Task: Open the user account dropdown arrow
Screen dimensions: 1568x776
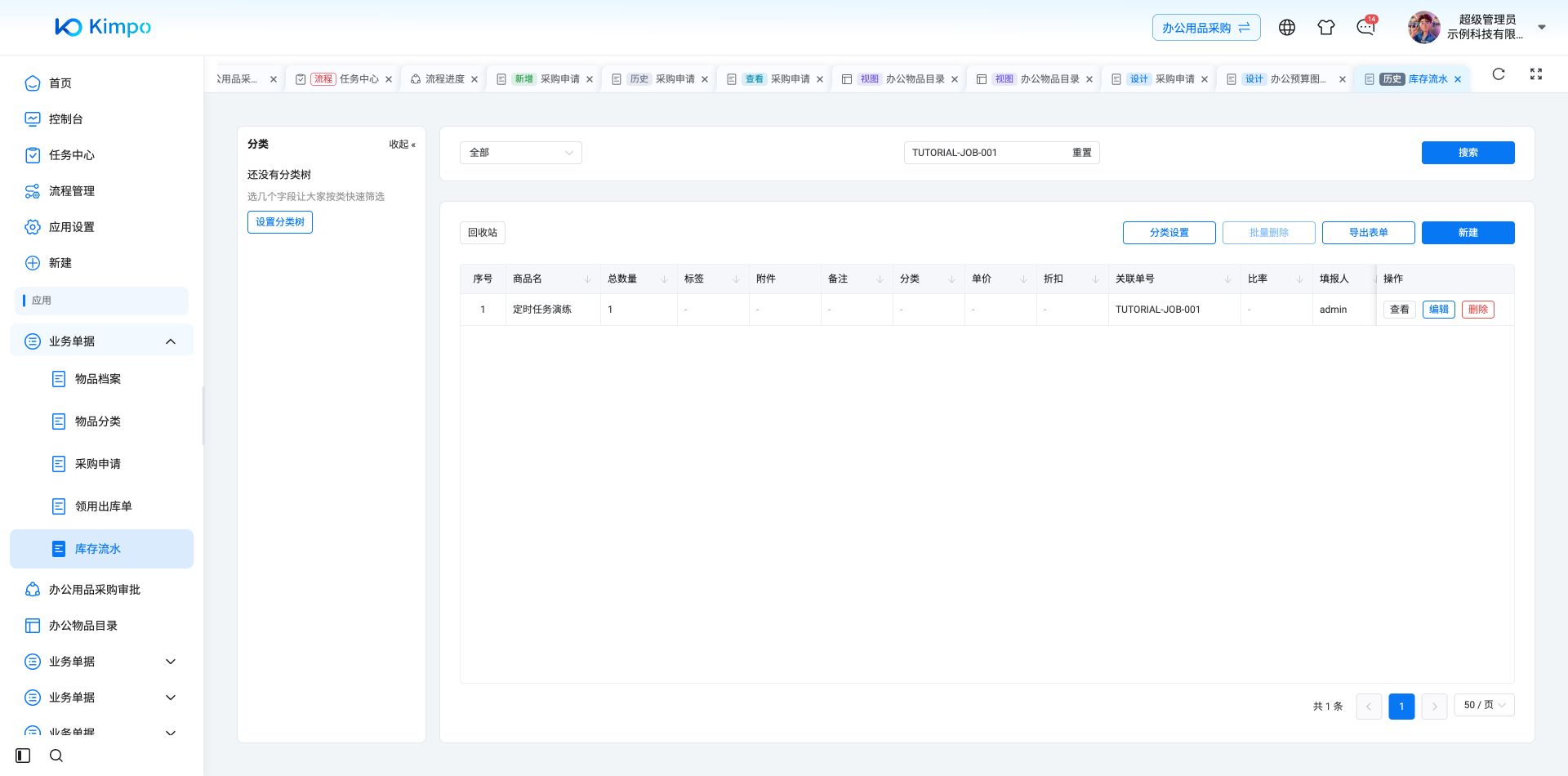Action: click(x=1542, y=27)
